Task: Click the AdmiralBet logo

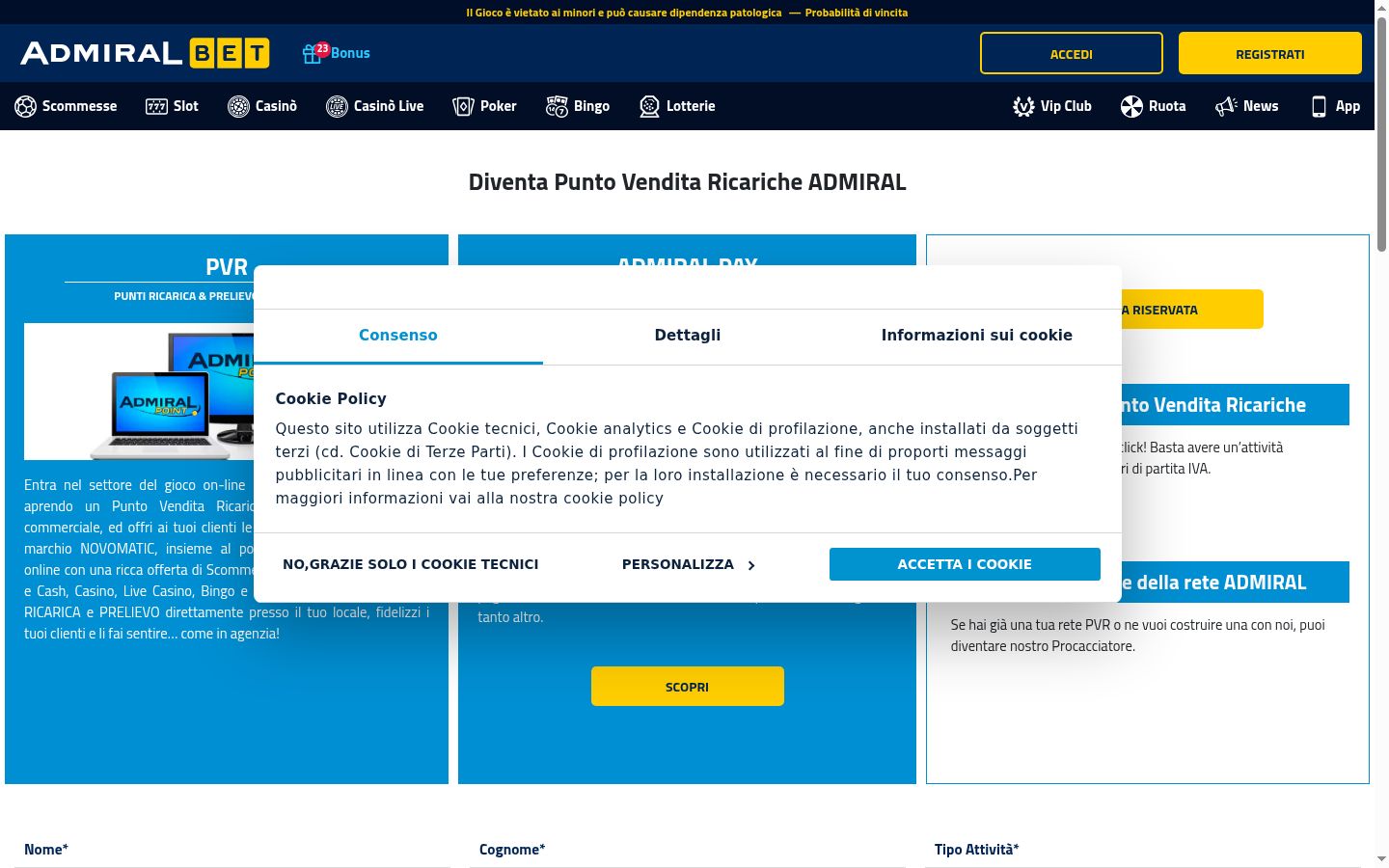Action: [145, 53]
